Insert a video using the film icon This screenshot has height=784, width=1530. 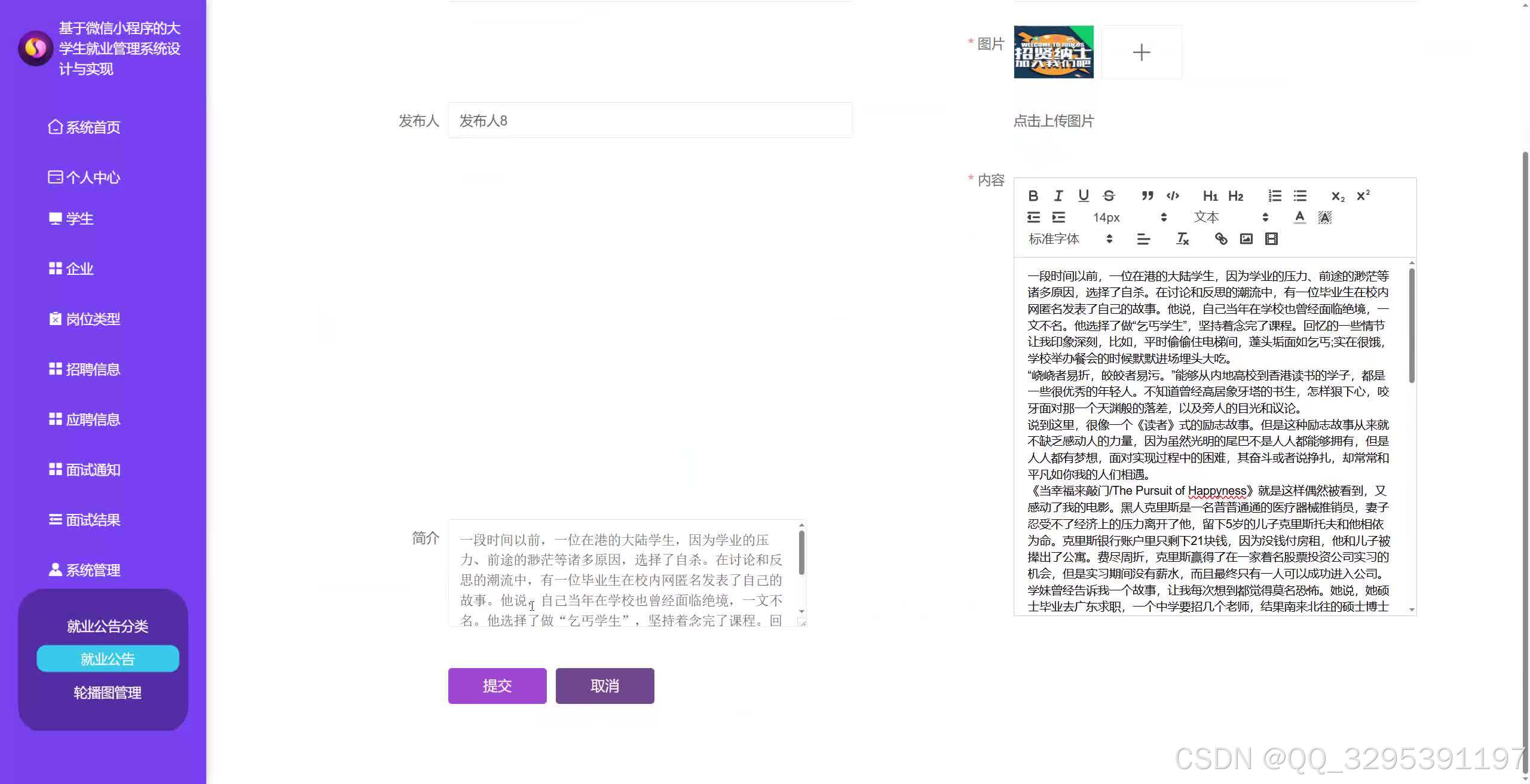1271,238
